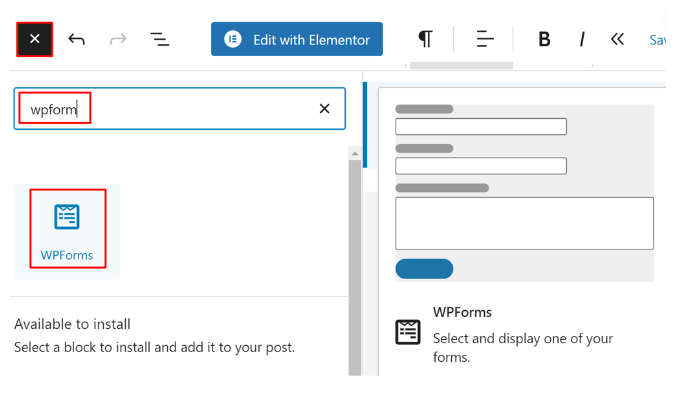Viewport: 675px width, 400px height.
Task: Click the double chevron collapse icon
Action: point(617,39)
